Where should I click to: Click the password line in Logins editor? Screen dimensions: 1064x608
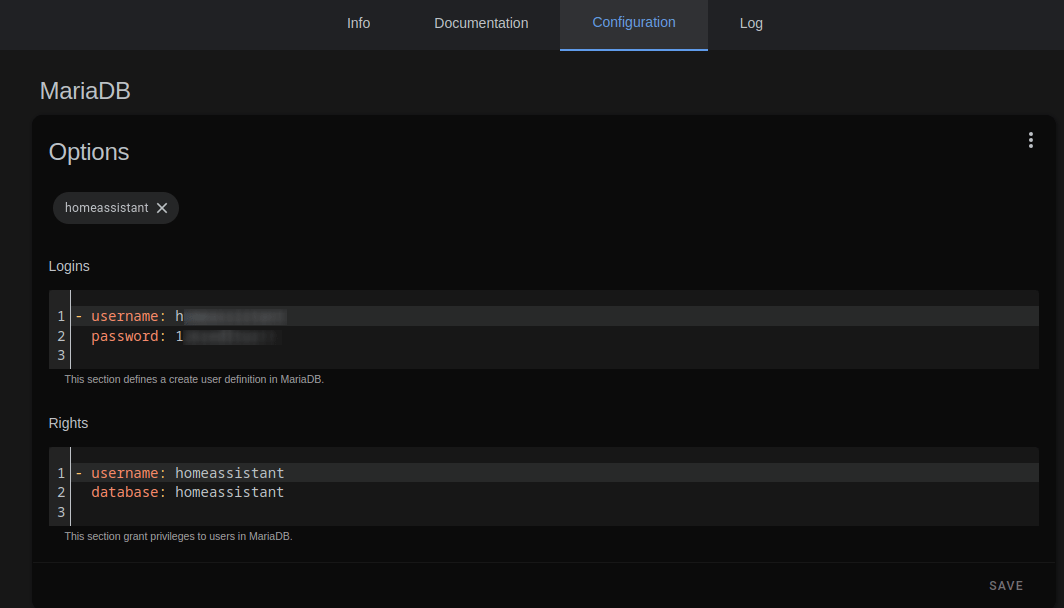click(554, 336)
